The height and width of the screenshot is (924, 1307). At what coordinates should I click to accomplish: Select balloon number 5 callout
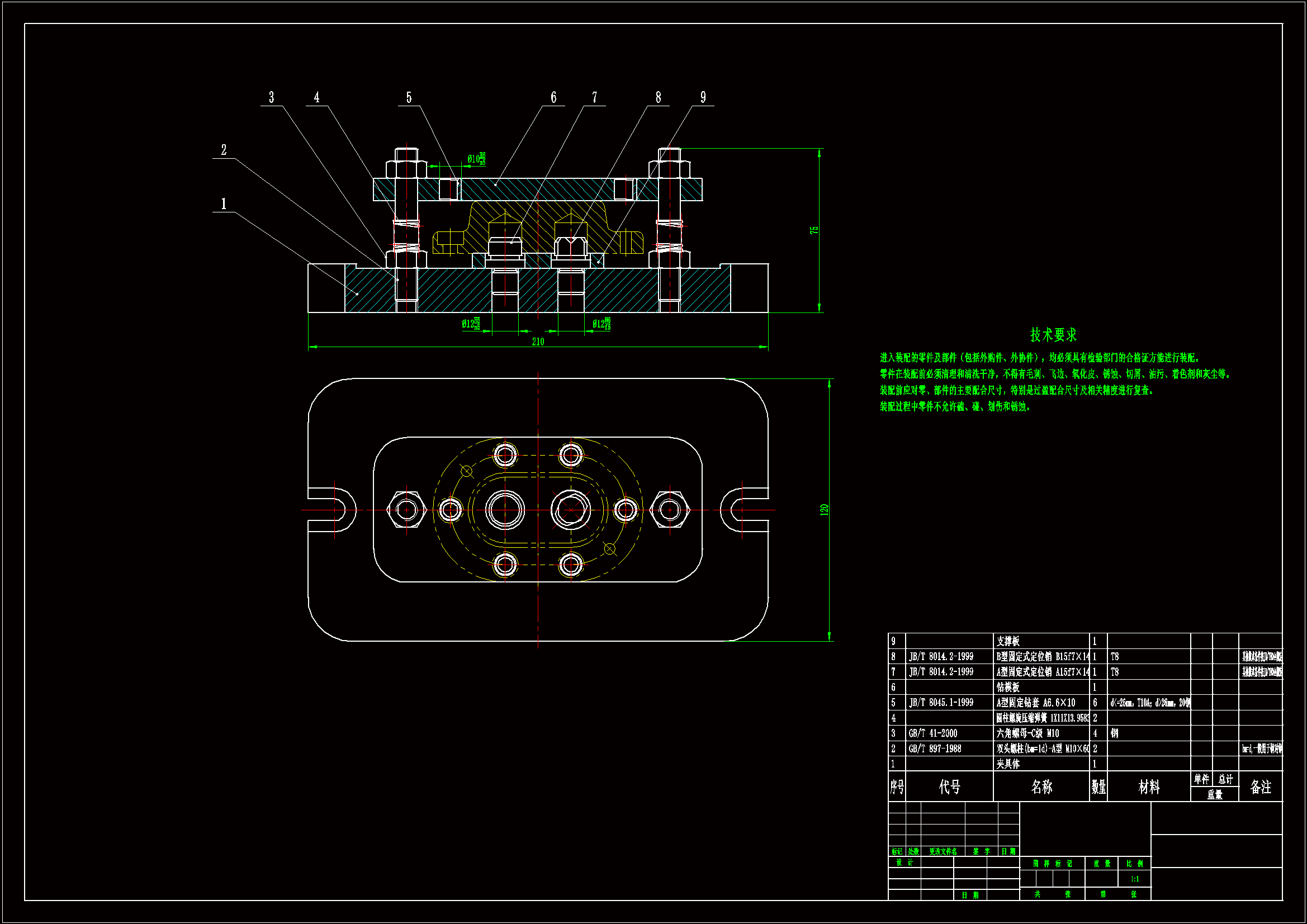pos(409,98)
